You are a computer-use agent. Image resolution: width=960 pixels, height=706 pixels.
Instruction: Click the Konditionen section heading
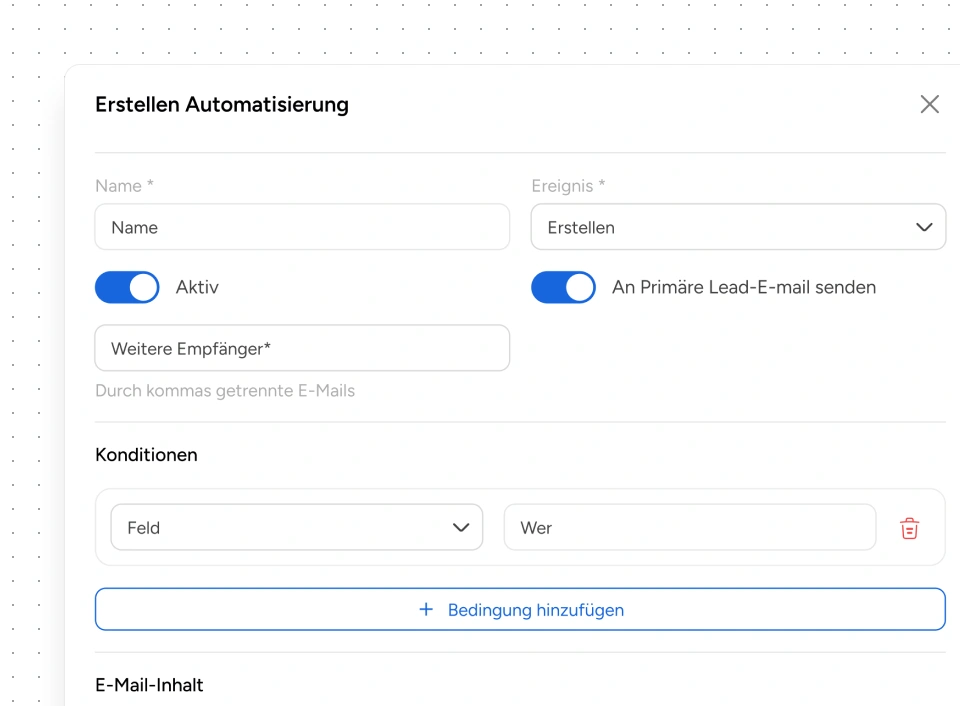pos(146,454)
